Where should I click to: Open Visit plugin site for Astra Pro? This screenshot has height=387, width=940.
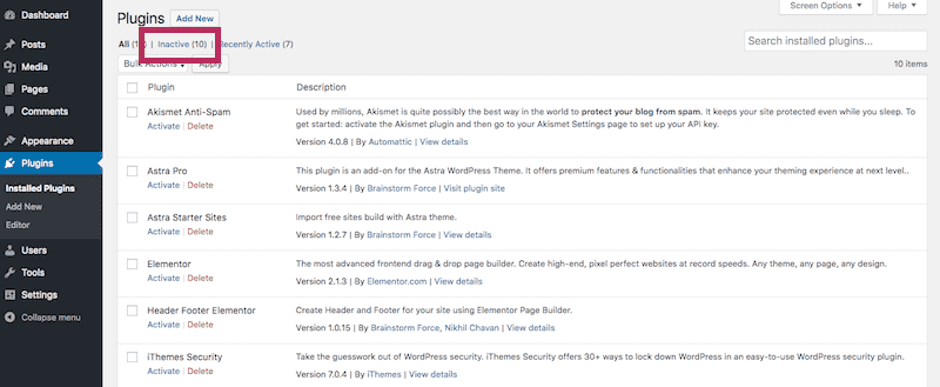point(474,188)
